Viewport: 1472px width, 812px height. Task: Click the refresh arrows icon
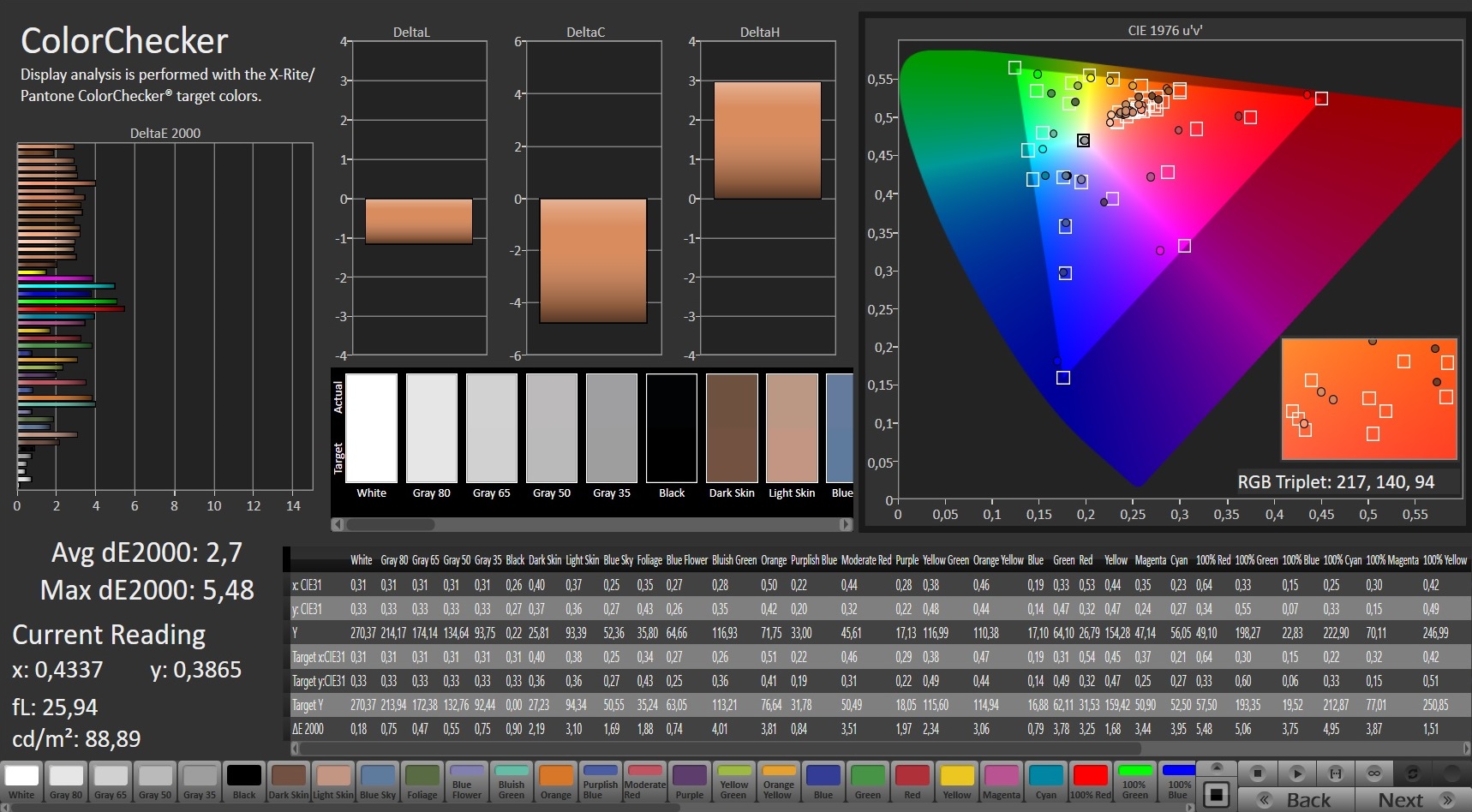click(x=1412, y=773)
